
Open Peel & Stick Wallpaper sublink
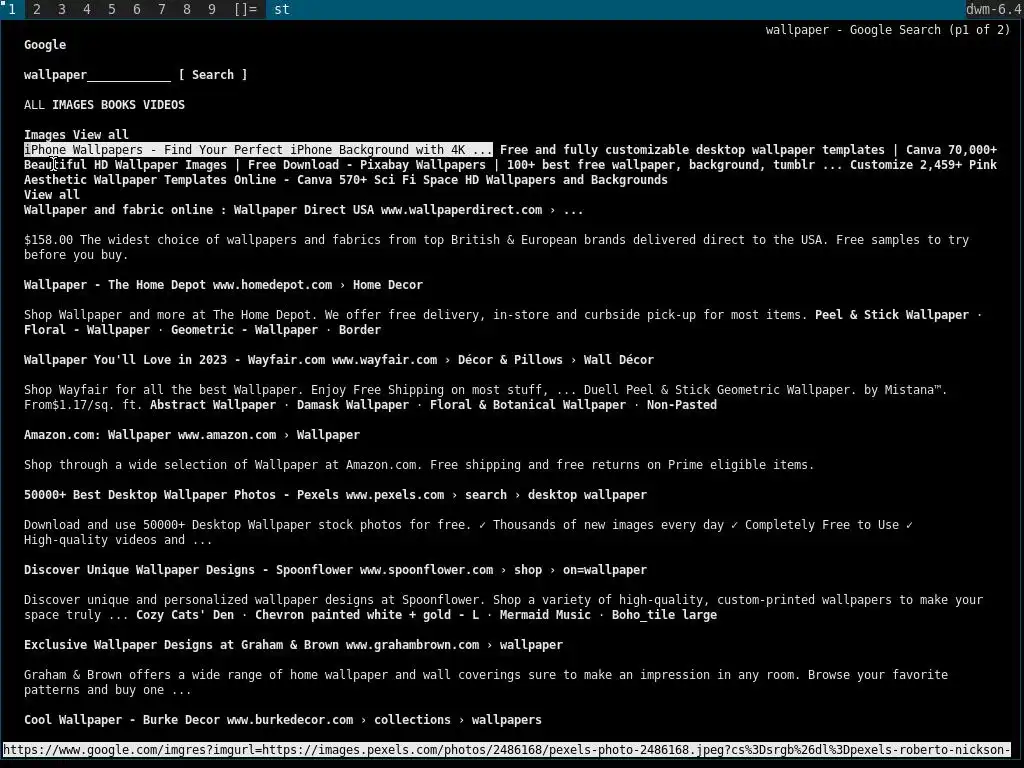(x=892, y=315)
